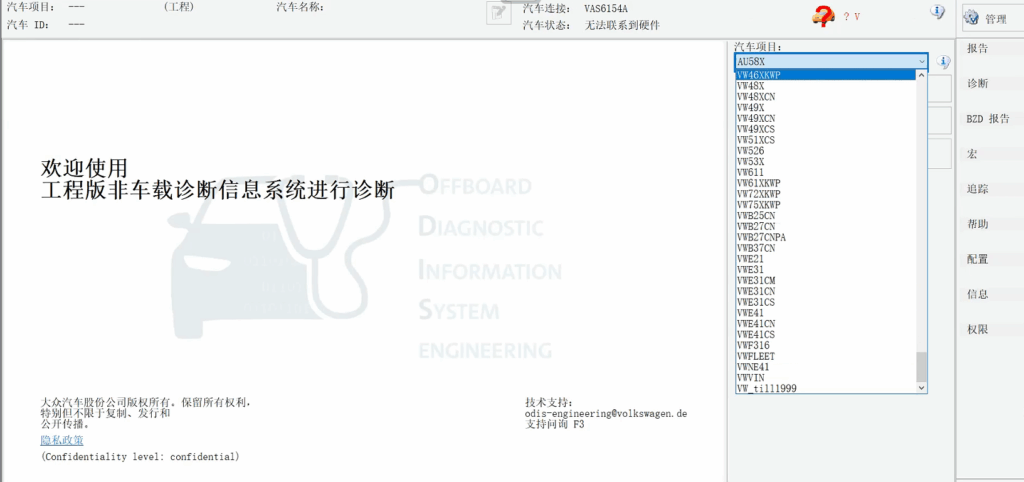The height and width of the screenshot is (482, 1024).
Task: Pick VW526 in the list
Action: point(825,150)
